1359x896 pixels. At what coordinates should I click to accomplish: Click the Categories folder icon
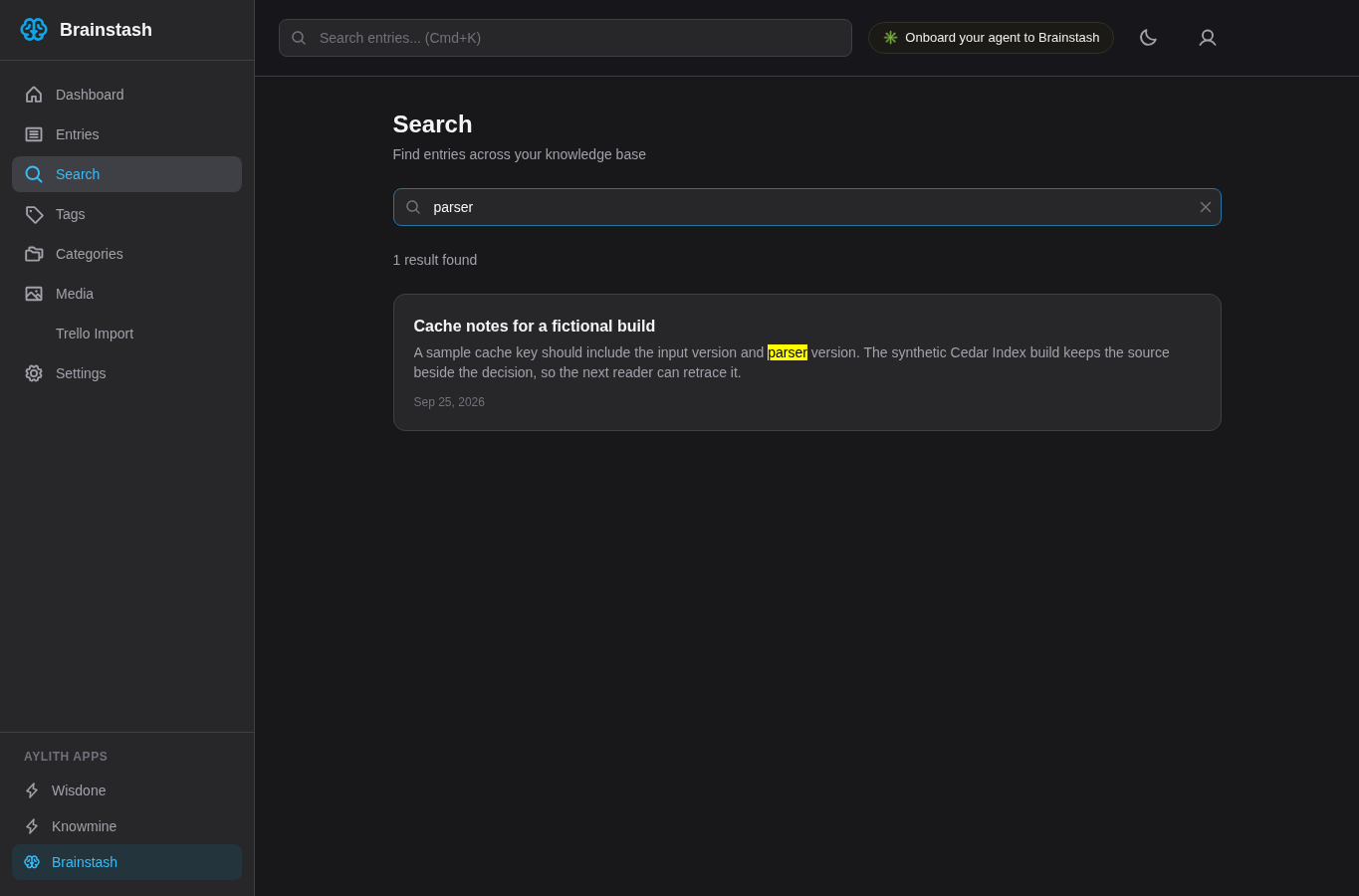34,254
